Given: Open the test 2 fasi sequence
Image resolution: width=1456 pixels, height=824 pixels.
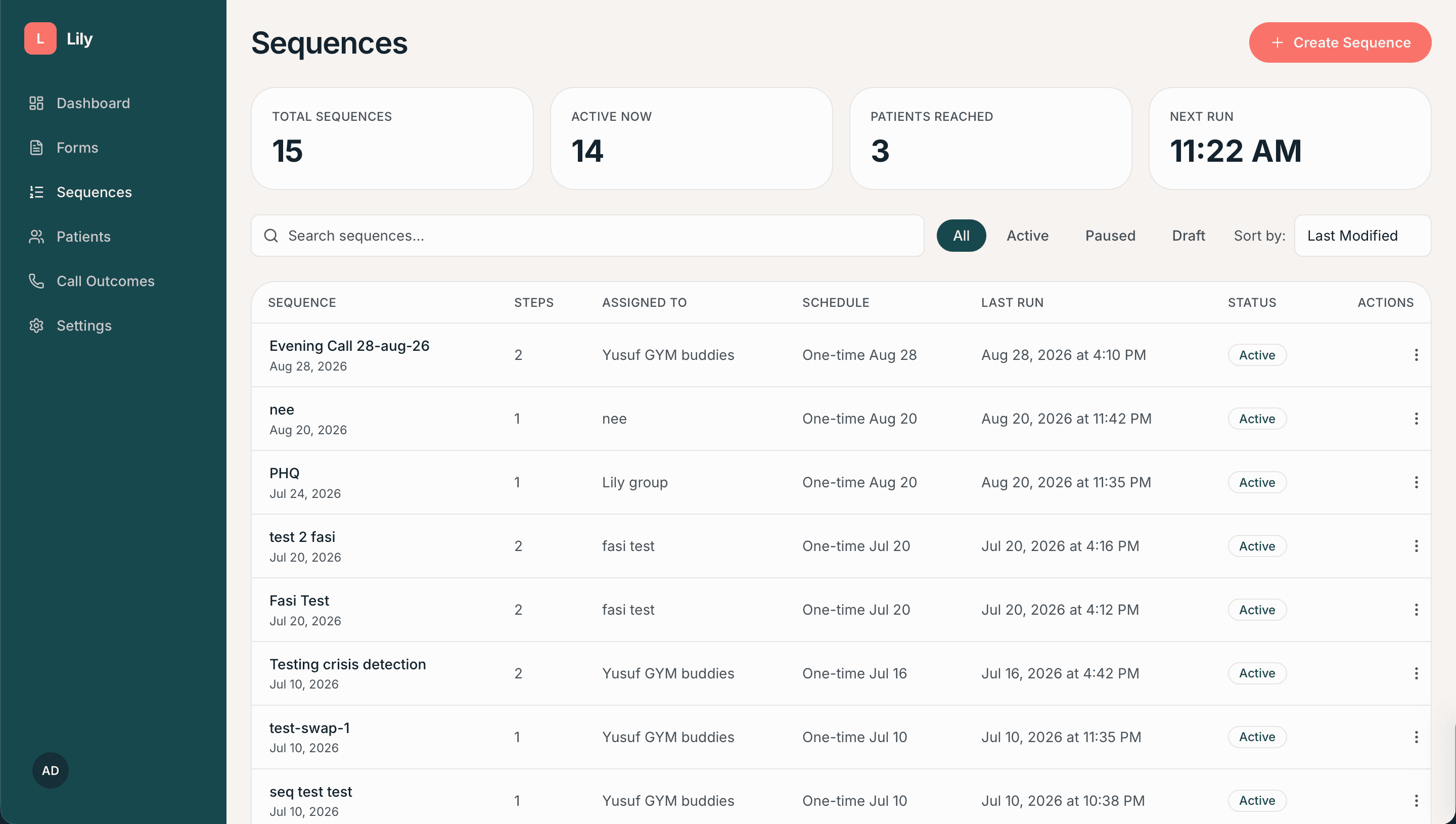Looking at the screenshot, I should click(x=302, y=537).
